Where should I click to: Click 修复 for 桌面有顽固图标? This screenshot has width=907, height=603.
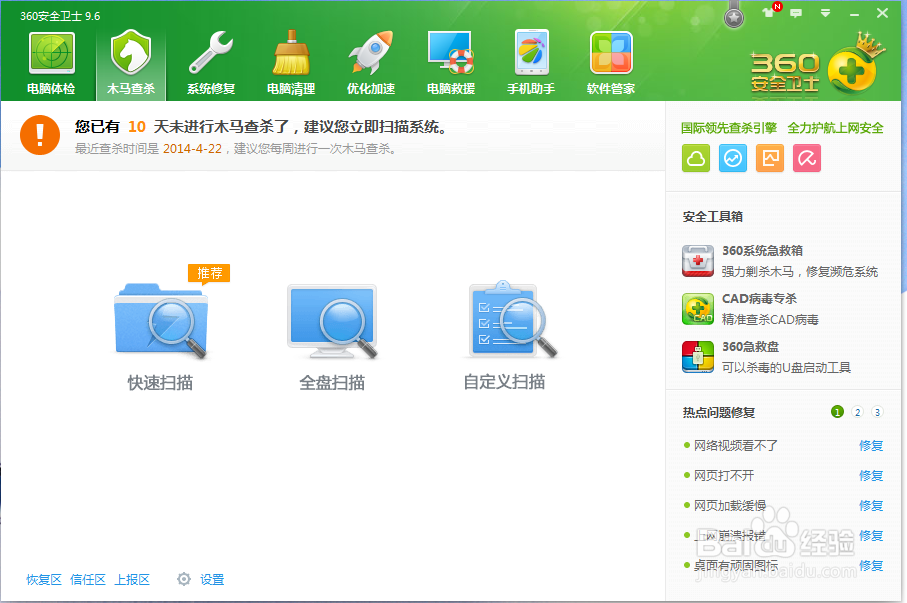pos(871,565)
